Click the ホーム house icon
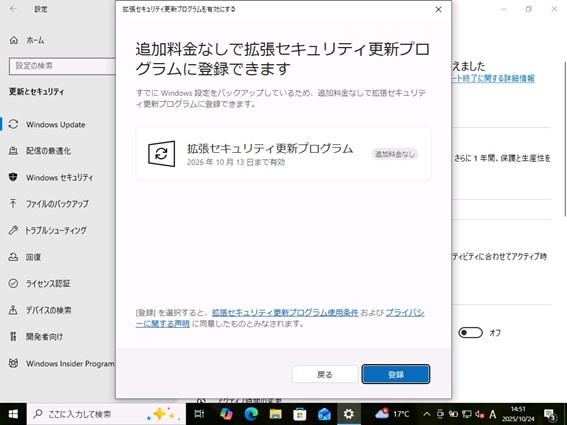This screenshot has width=567, height=425. point(14,40)
